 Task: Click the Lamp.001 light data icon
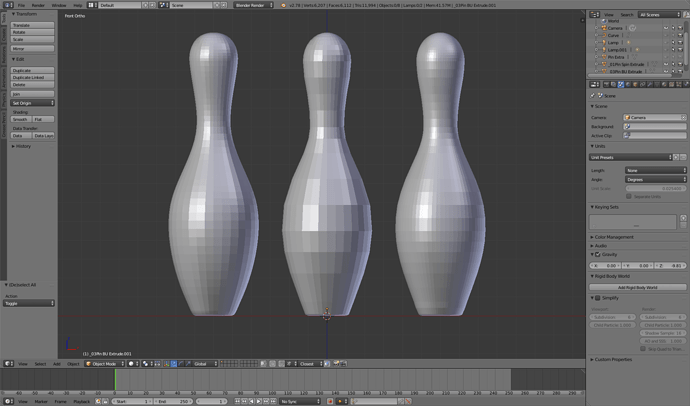tap(637, 50)
